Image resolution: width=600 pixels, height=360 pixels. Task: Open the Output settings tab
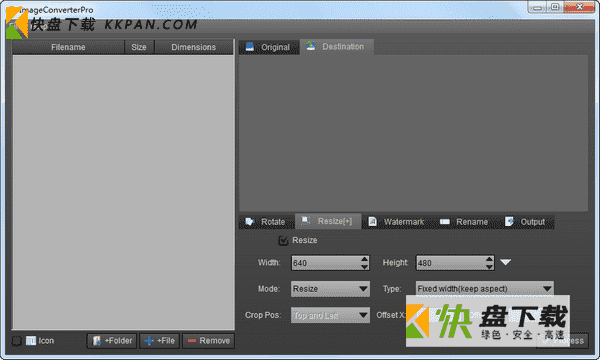525,222
